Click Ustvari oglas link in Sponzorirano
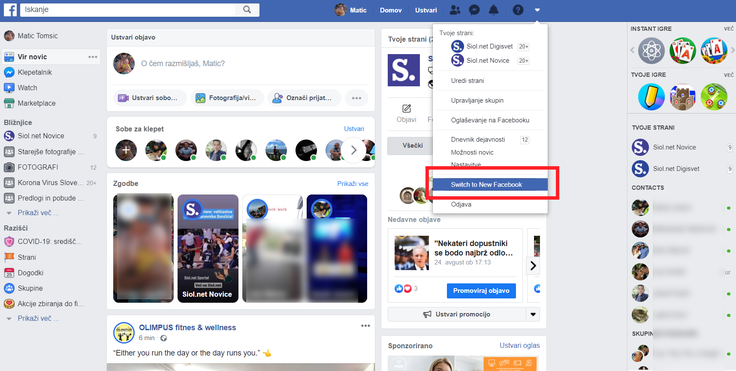 point(520,346)
